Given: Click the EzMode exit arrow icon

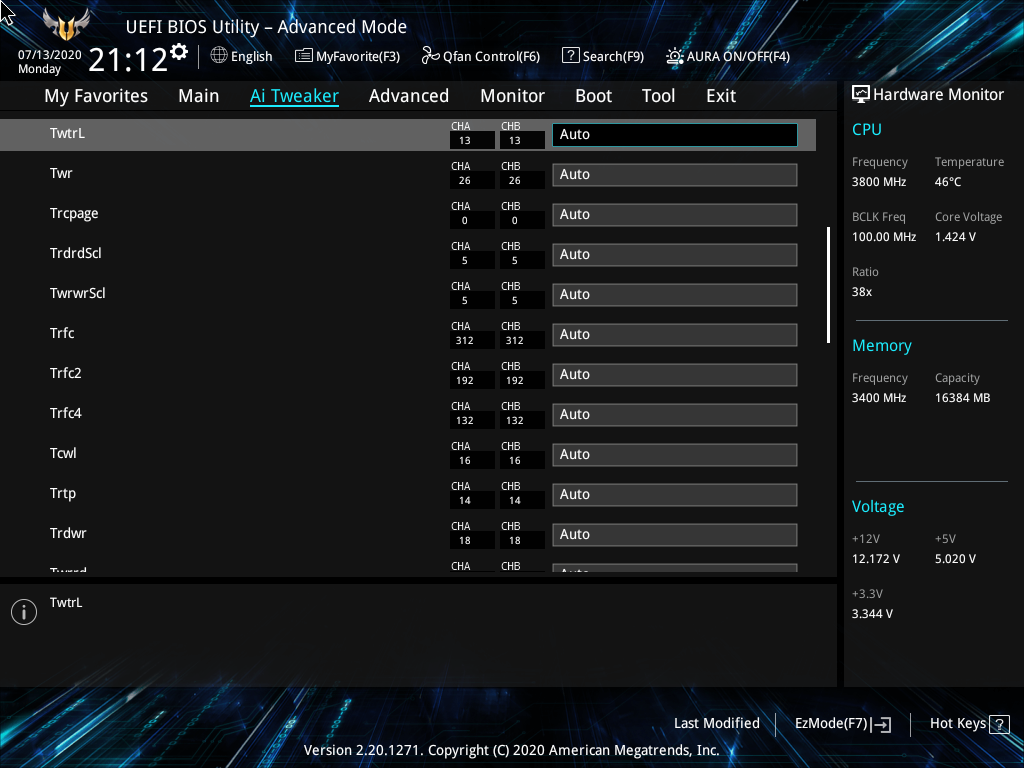Looking at the screenshot, I should tap(881, 724).
